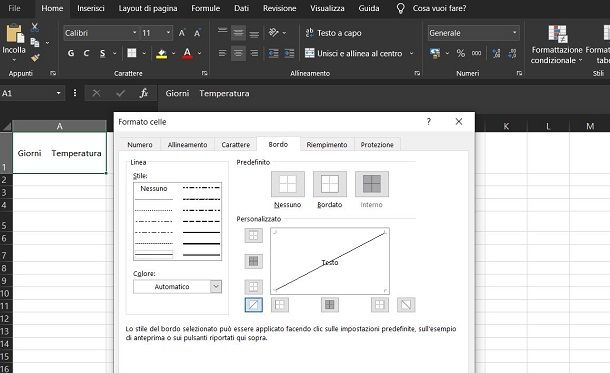Click the percent style icon
Image resolution: width=610 pixels, height=373 pixels.
461,53
